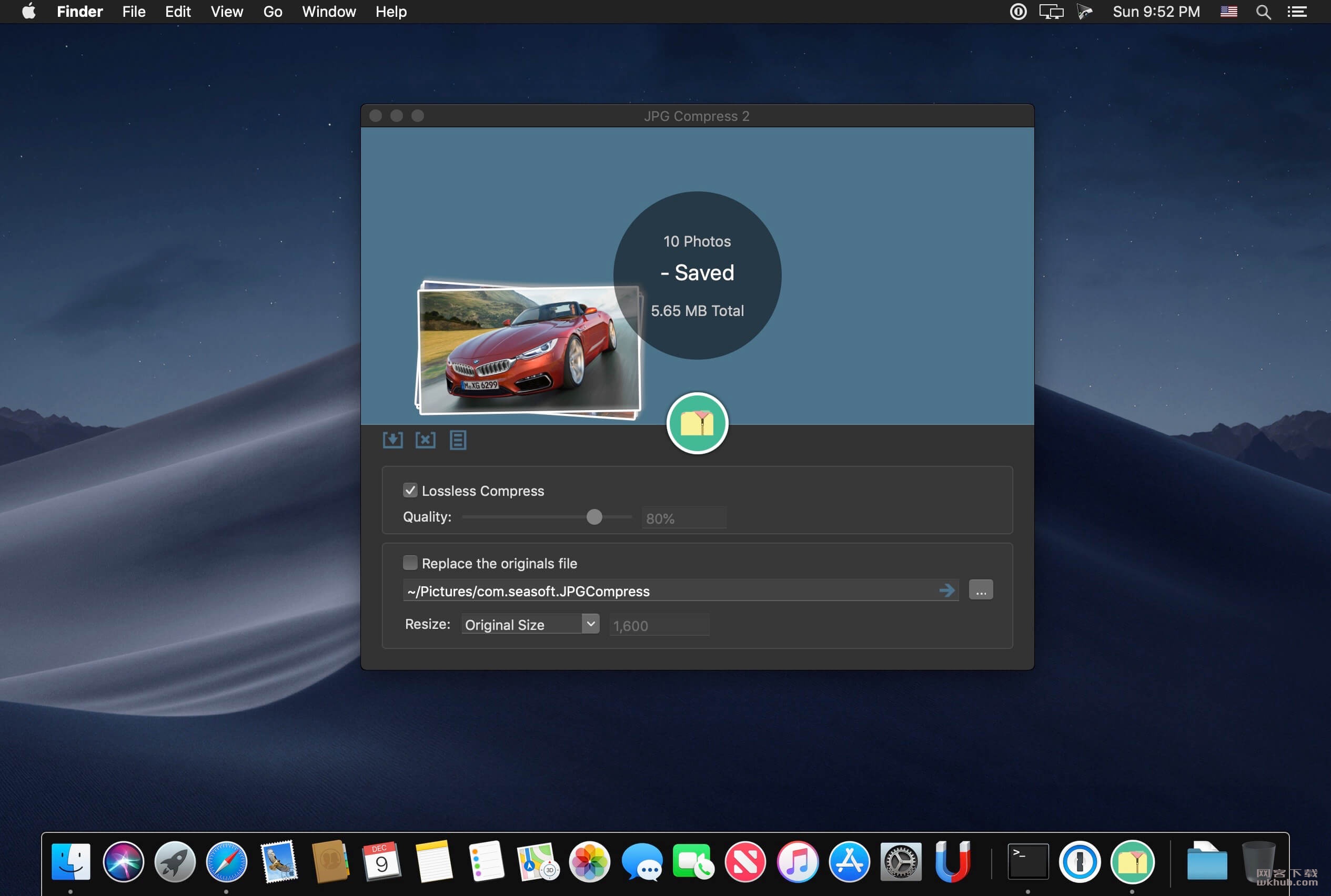Viewport: 1331px width, 896px height.
Task: Open FaceTime in the Dock
Action: point(693,861)
